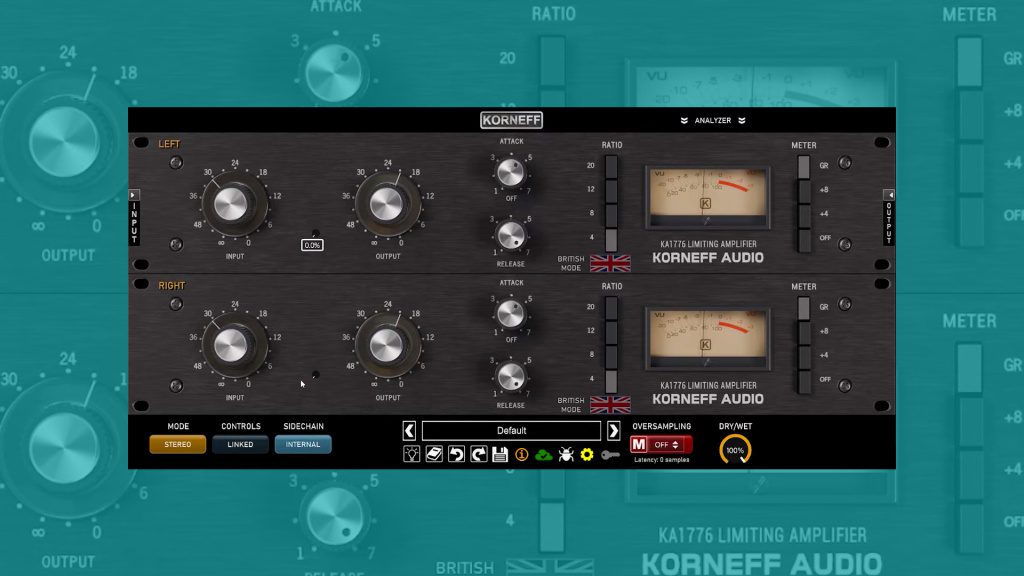Redo the change with the redo arrow

coord(478,454)
